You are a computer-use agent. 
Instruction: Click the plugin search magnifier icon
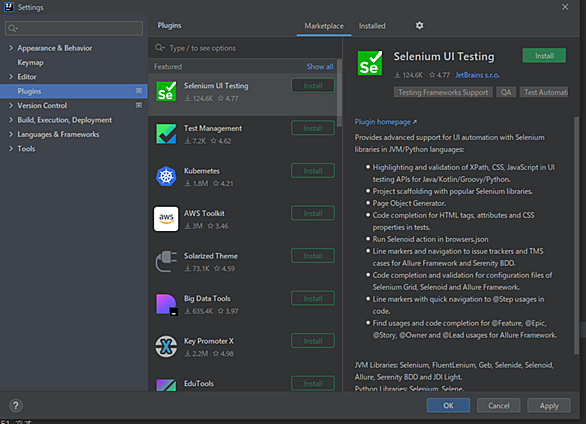pos(160,48)
